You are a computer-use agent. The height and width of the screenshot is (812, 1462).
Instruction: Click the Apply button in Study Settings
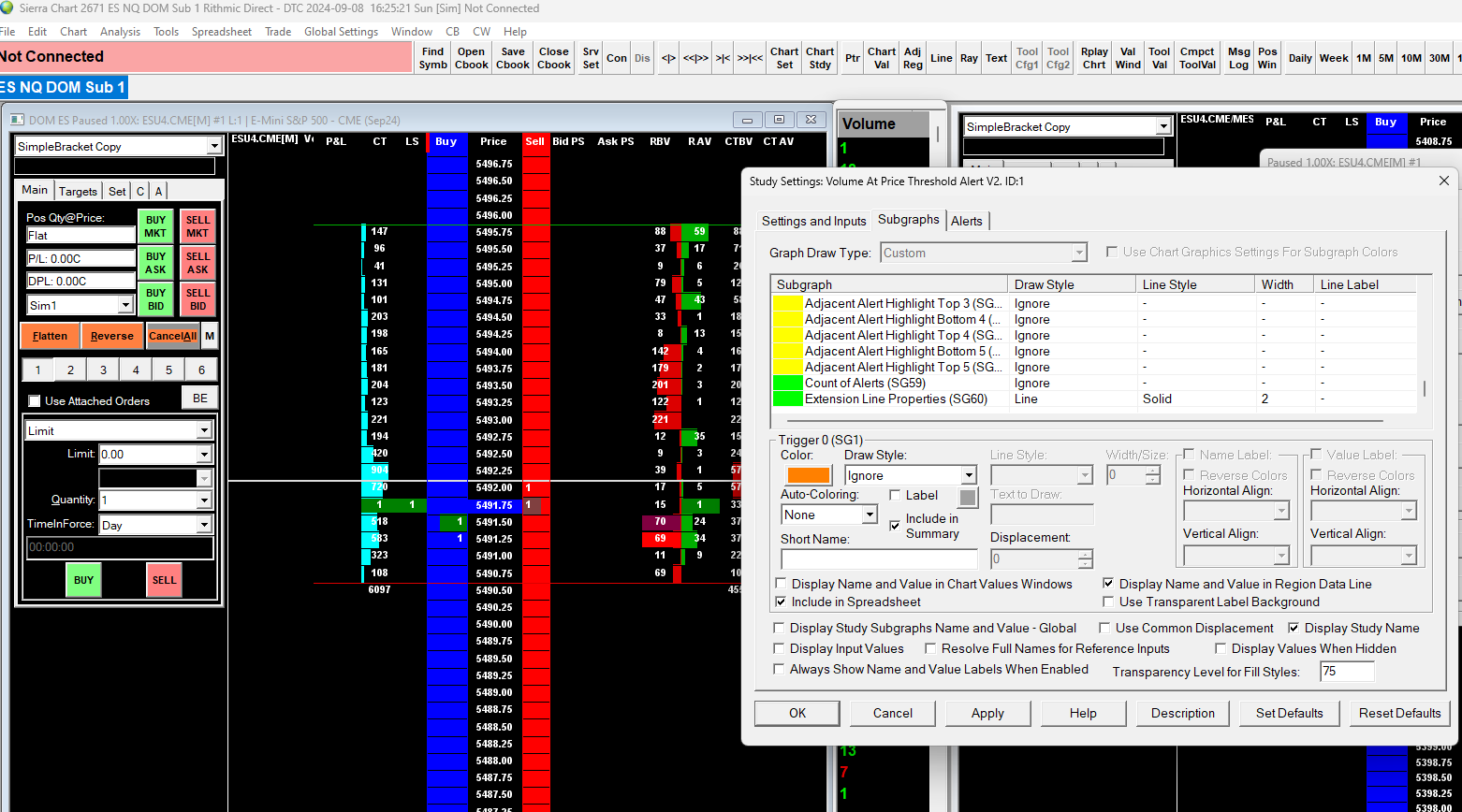(987, 713)
